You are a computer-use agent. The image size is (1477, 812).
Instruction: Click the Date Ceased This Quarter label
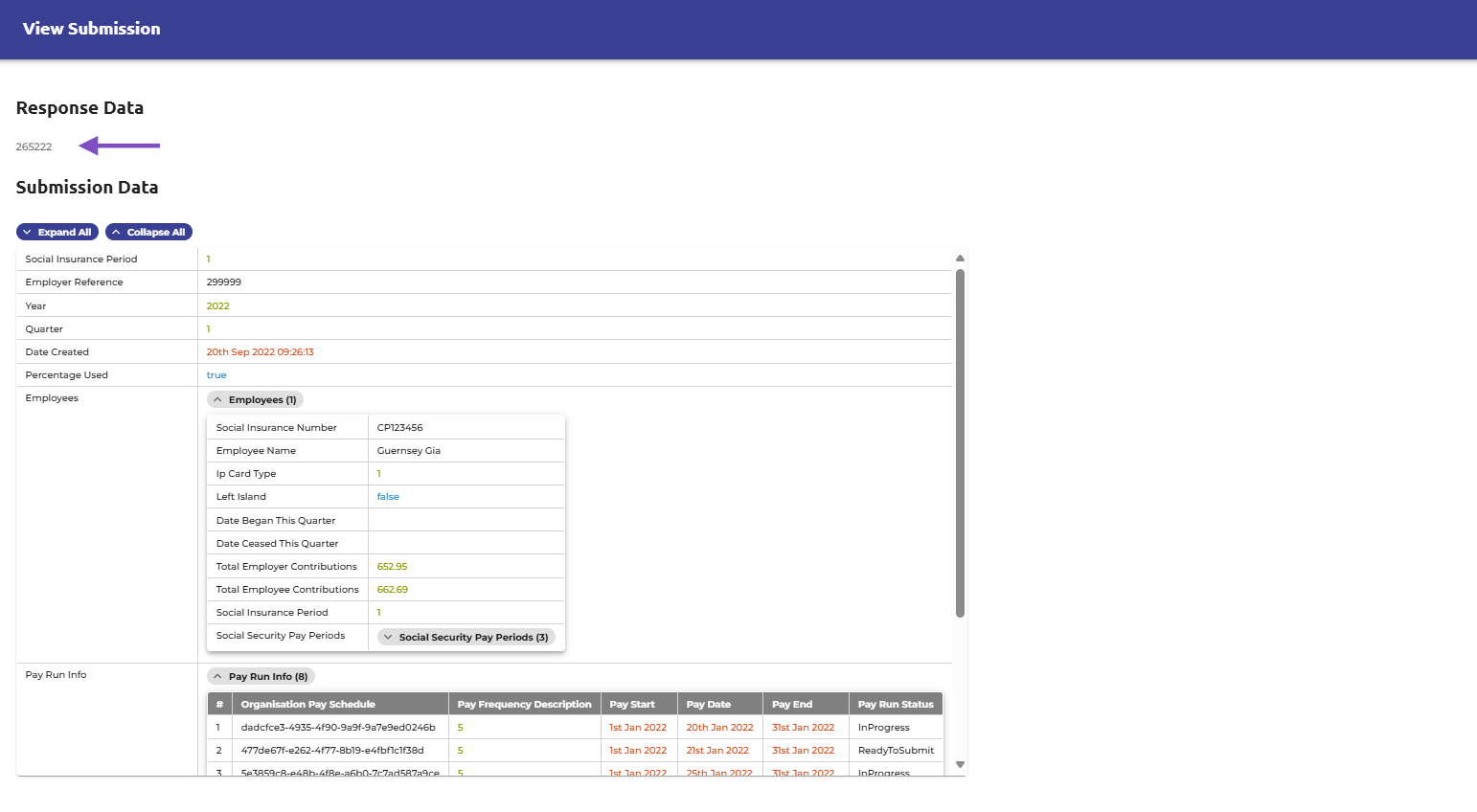coord(278,544)
